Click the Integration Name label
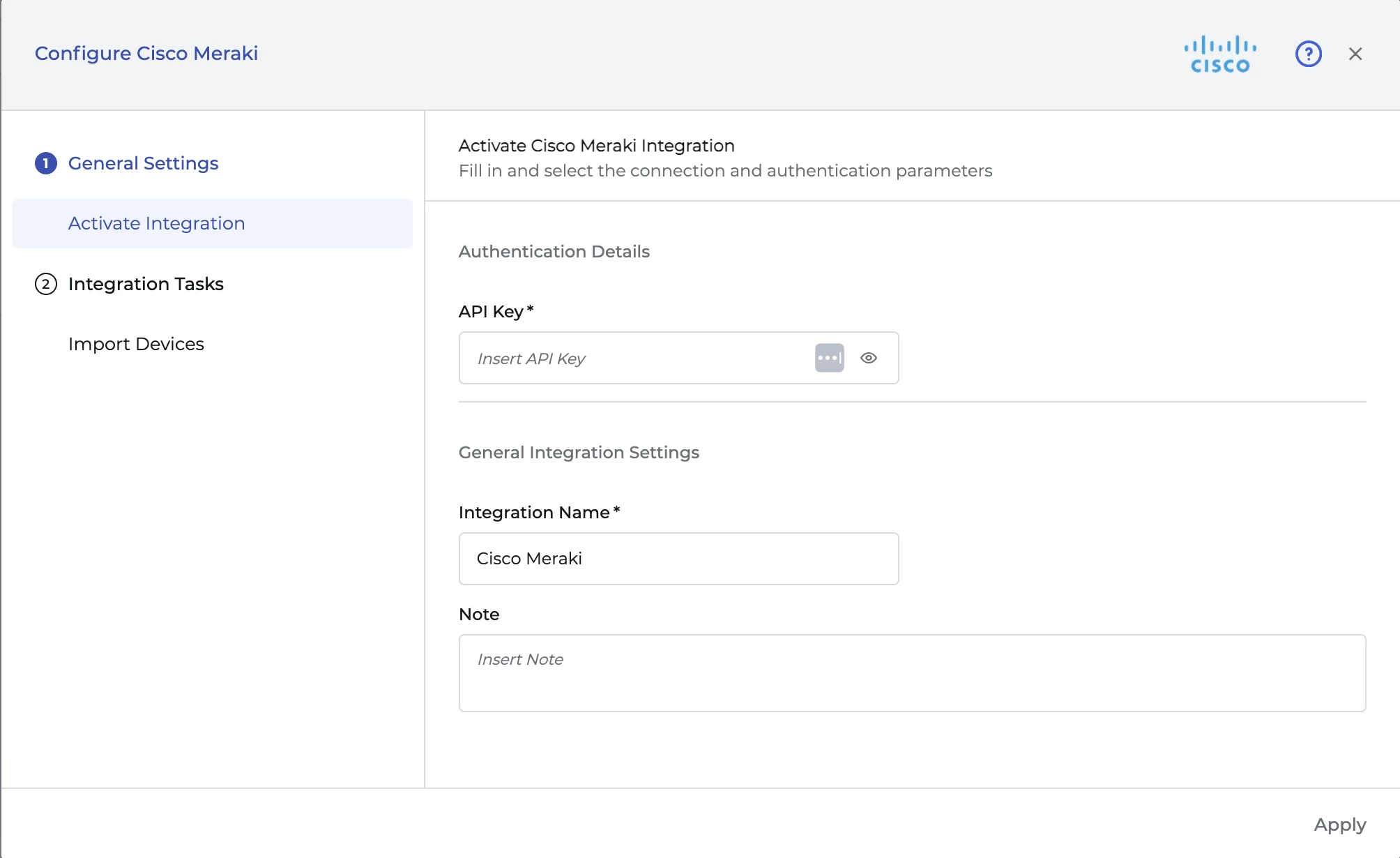Screen dimensions: 1400x858 [534, 513]
